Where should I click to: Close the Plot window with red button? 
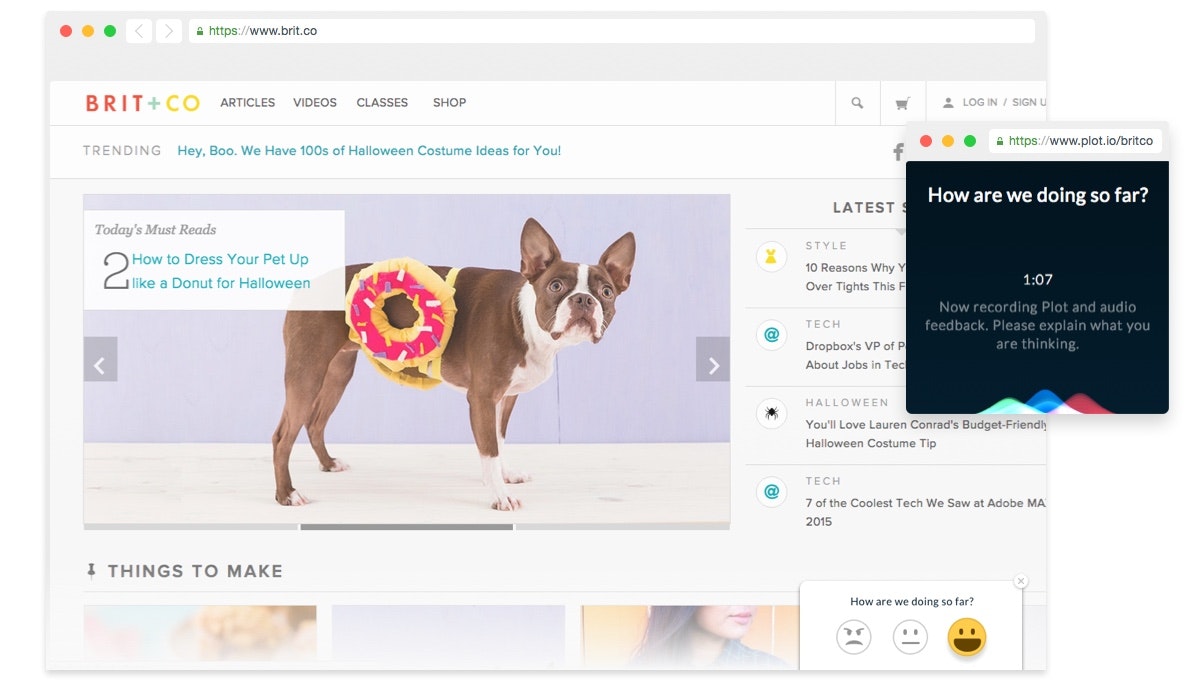click(x=926, y=141)
